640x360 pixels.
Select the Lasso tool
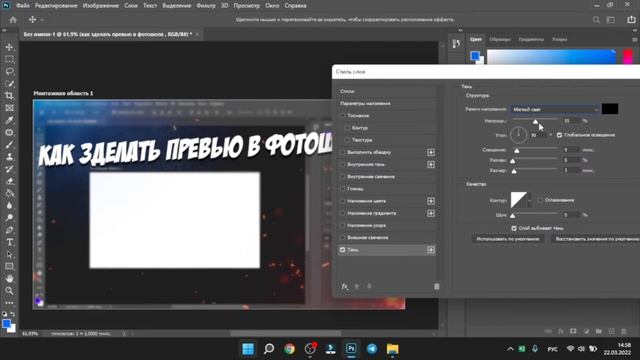coord(9,71)
